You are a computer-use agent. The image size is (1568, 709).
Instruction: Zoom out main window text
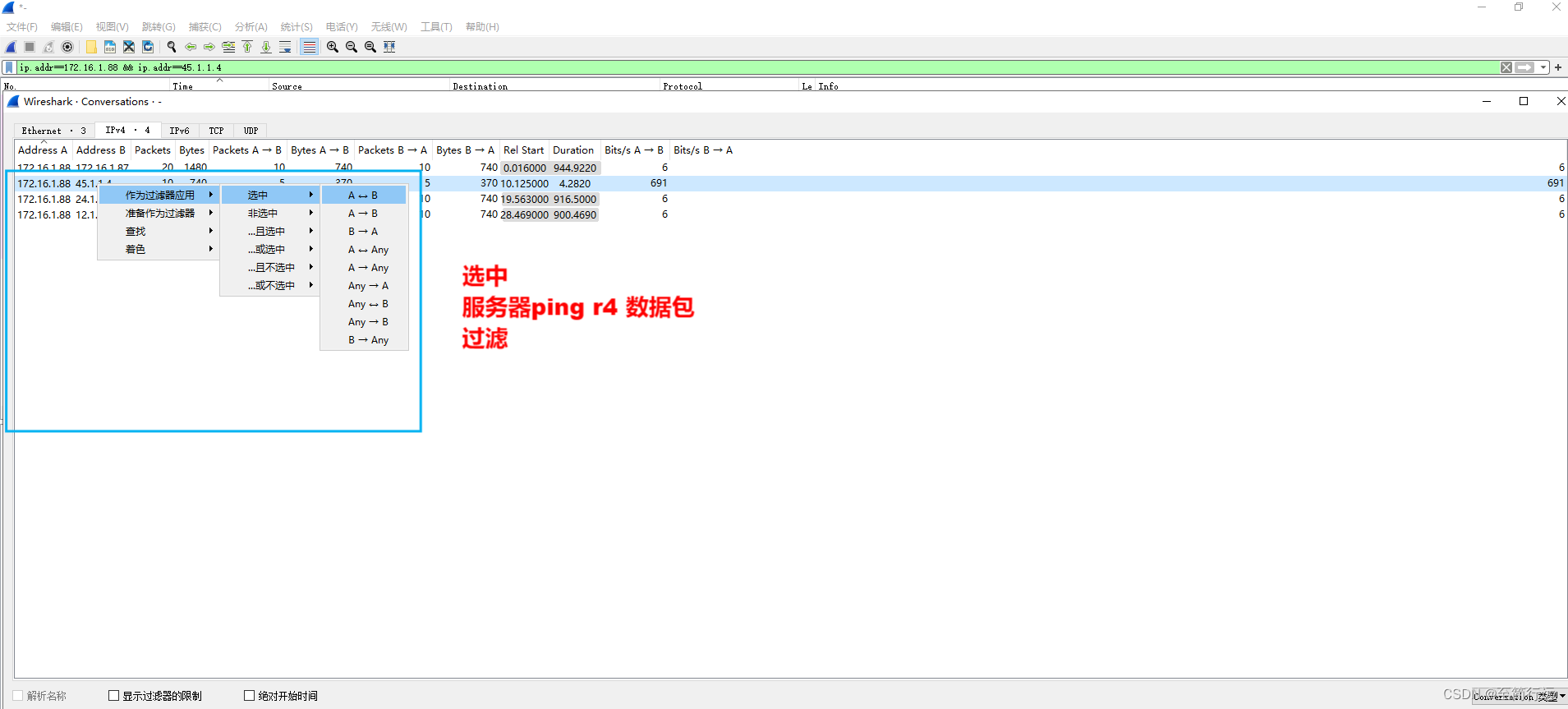pyautogui.click(x=352, y=47)
